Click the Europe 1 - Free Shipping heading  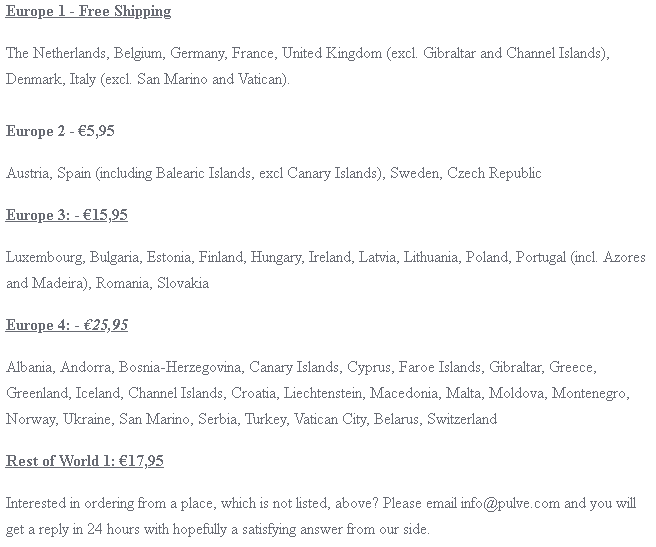[x=88, y=11]
